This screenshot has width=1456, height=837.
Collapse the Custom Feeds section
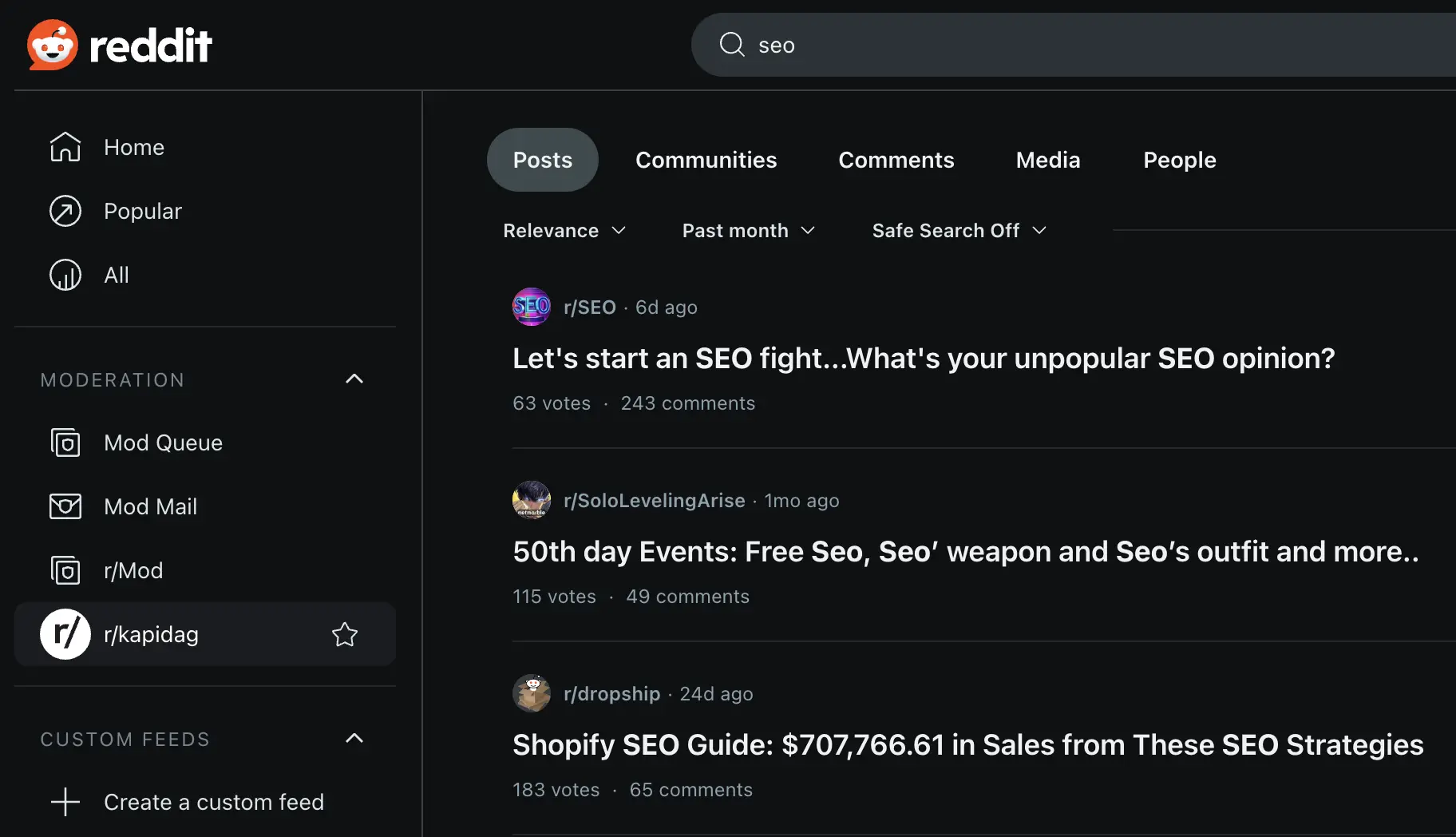pos(354,739)
